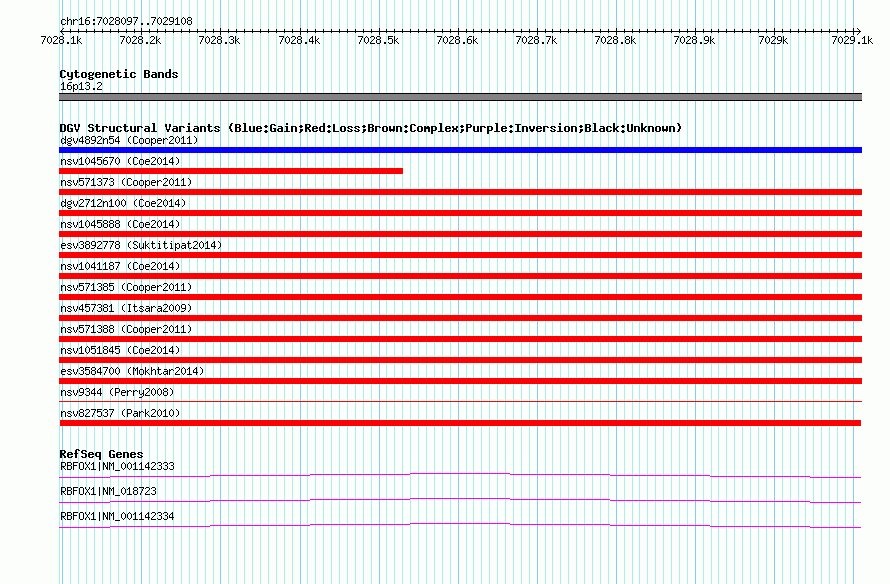Select the short red nsv1045670 loss bar
This screenshot has width=890, height=584.
point(231,171)
